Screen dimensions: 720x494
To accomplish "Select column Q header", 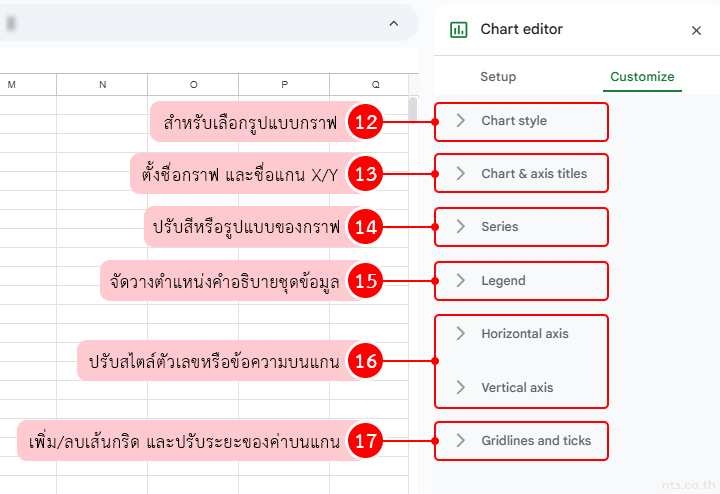I will [x=375, y=85].
